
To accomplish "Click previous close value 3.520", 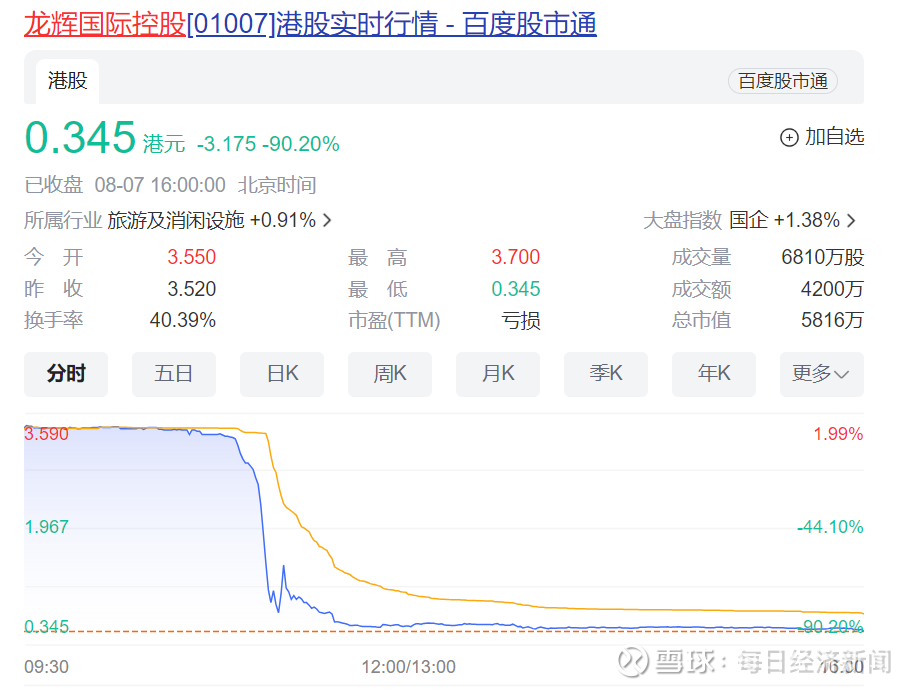I will point(192,289).
